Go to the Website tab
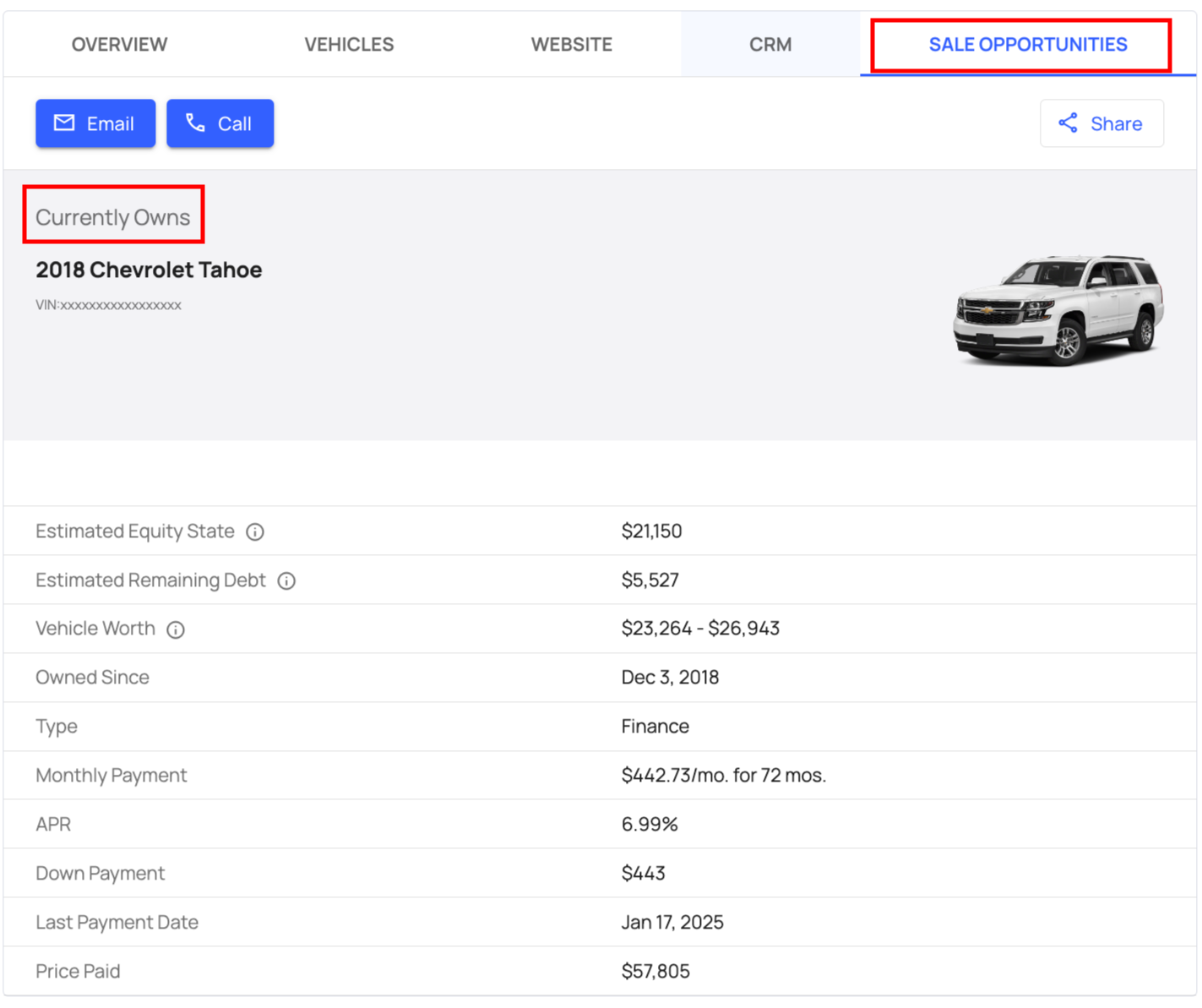The image size is (1202, 1008). tap(571, 45)
